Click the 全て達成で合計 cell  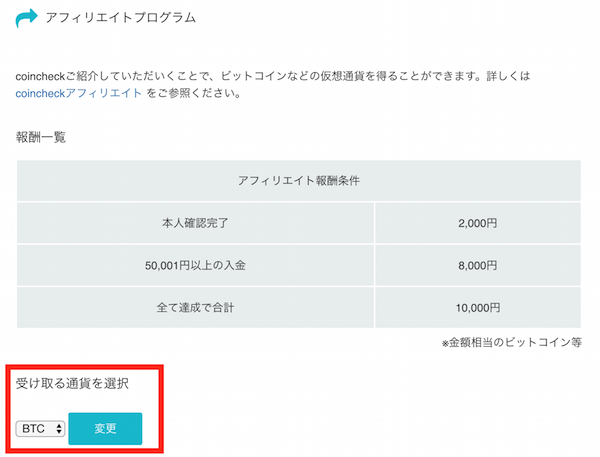click(195, 307)
